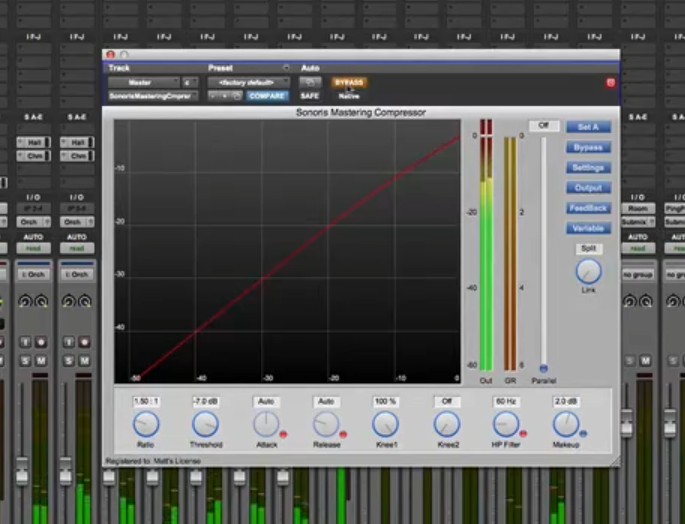685x524 pixels.
Task: Click the Parallel slider handle
Action: point(543,368)
